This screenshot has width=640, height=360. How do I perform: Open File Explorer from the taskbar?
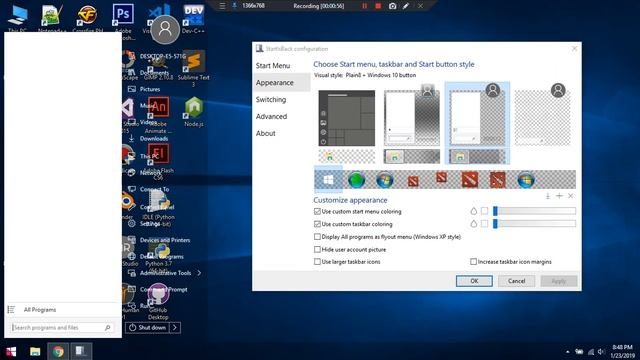point(35,351)
